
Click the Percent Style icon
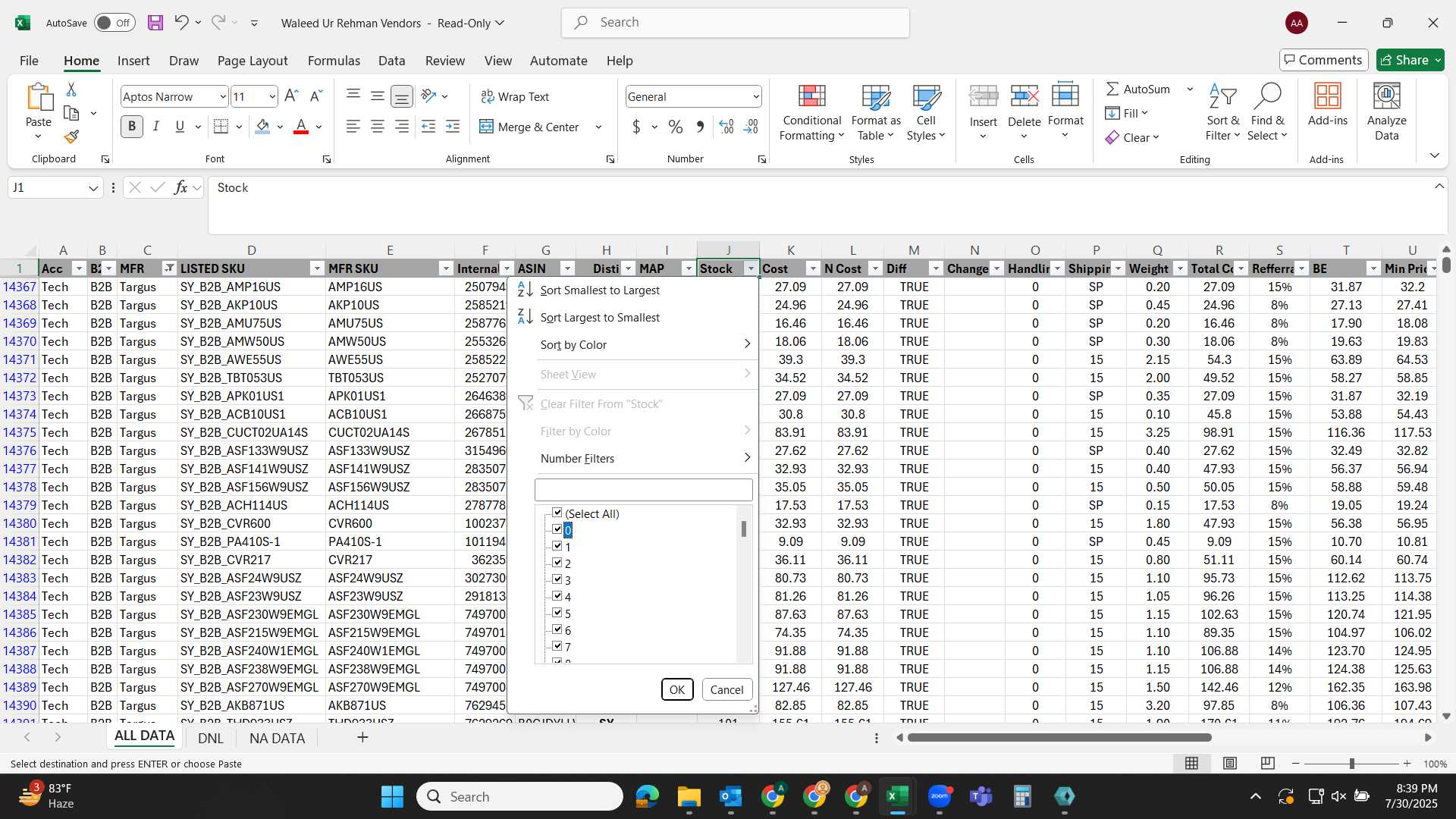click(x=675, y=127)
